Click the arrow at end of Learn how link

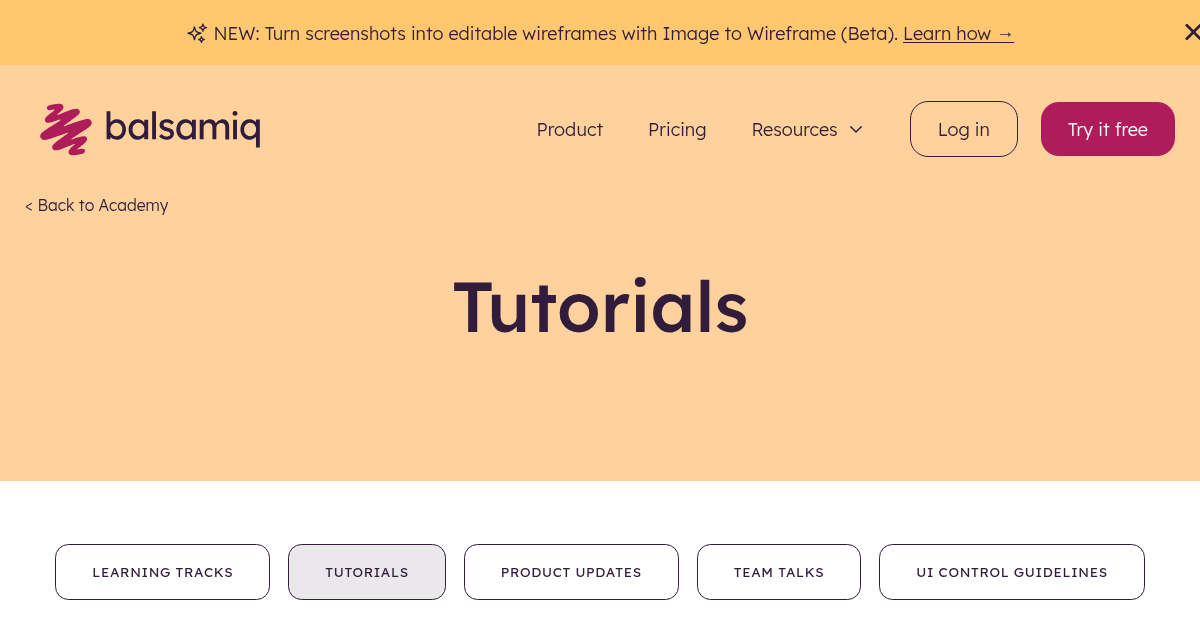[x=1004, y=33]
